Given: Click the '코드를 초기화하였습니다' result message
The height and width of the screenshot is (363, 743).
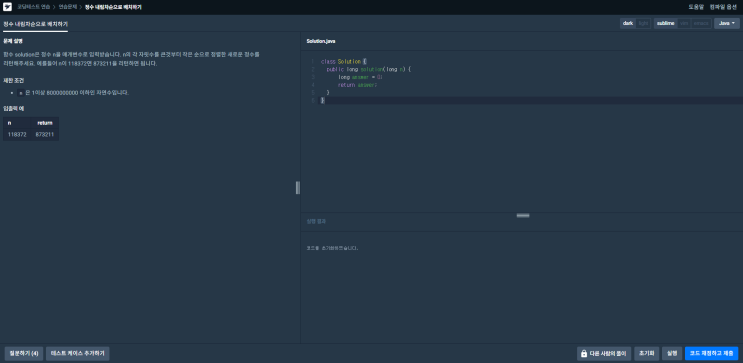Looking at the screenshot, I should (x=332, y=248).
